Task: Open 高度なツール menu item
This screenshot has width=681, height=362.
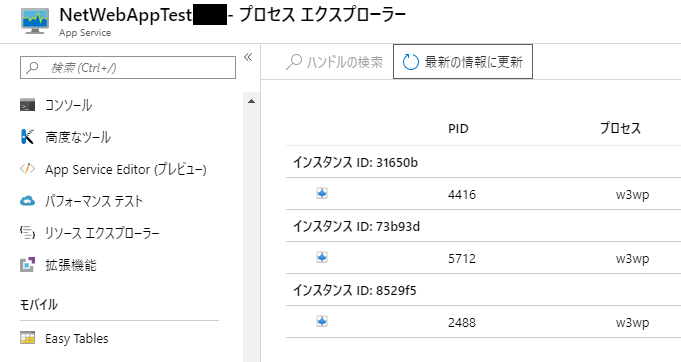Action: pos(78,137)
